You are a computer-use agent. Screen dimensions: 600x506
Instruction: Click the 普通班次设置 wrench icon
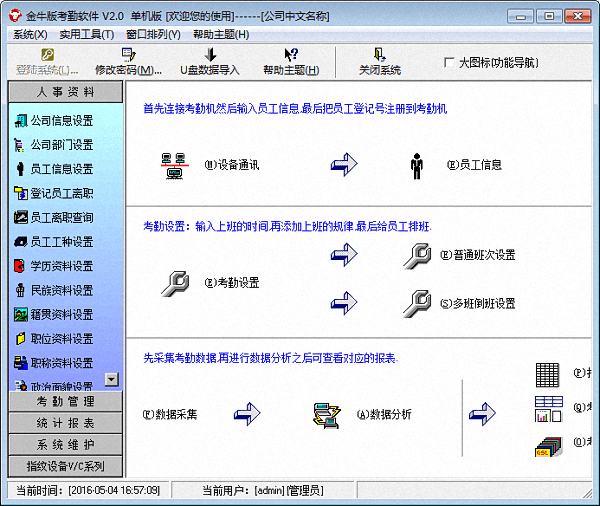pos(417,255)
